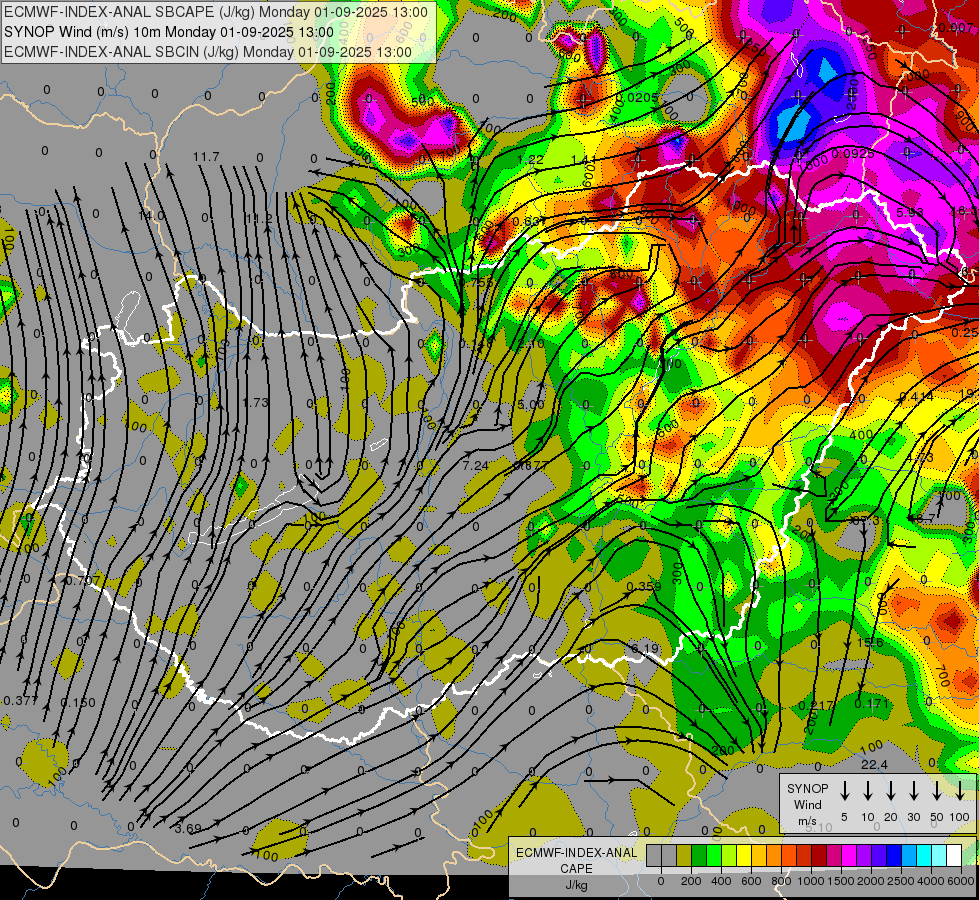979x900 pixels.
Task: Click the 30 m/s wind arrow in legend
Action: click(x=913, y=791)
